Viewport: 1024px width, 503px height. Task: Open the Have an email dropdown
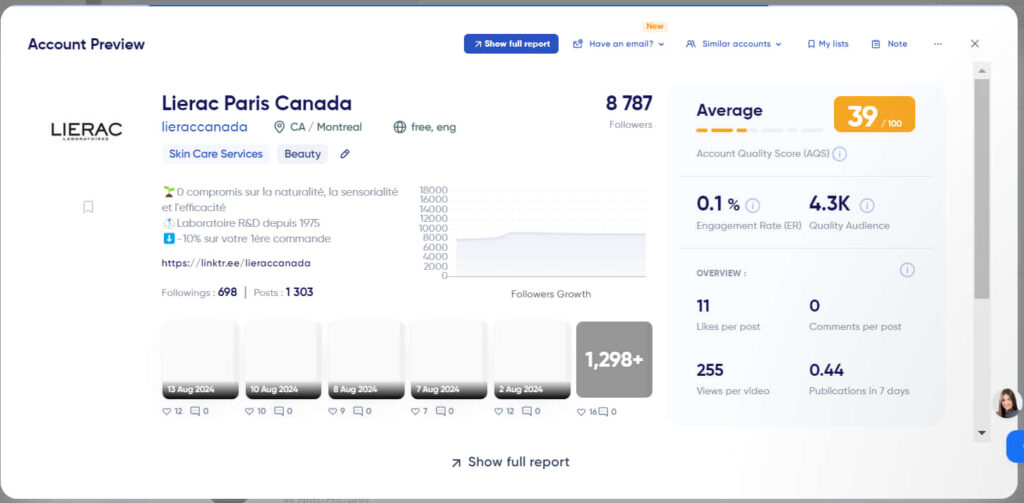[618, 44]
